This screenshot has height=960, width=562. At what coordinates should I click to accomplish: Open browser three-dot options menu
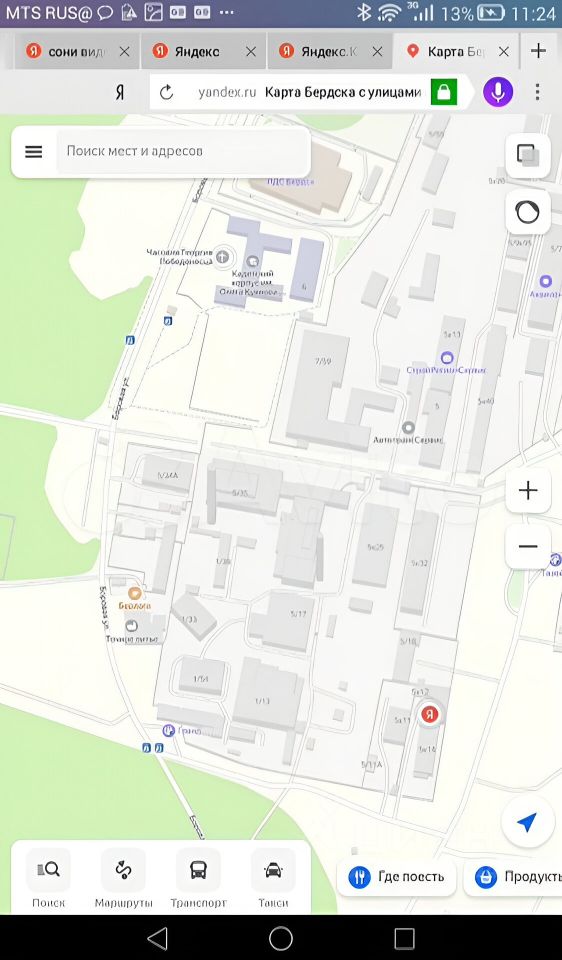pos(537,92)
